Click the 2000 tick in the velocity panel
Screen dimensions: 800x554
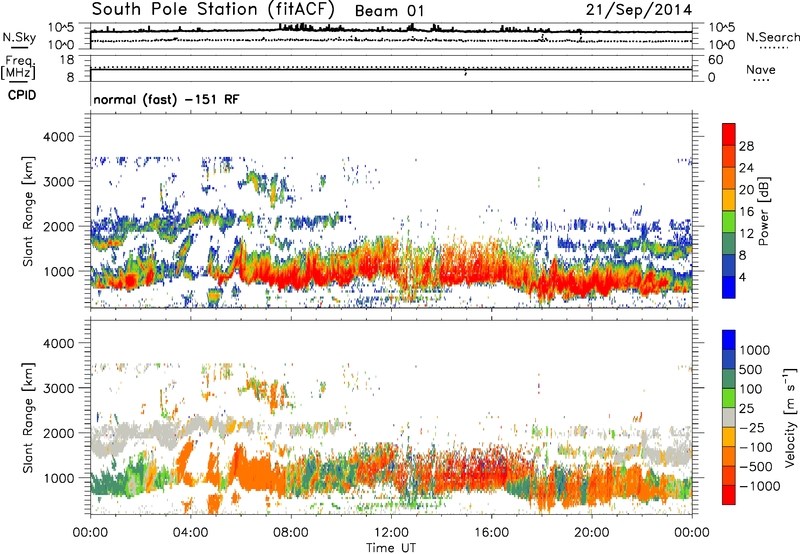59,433
